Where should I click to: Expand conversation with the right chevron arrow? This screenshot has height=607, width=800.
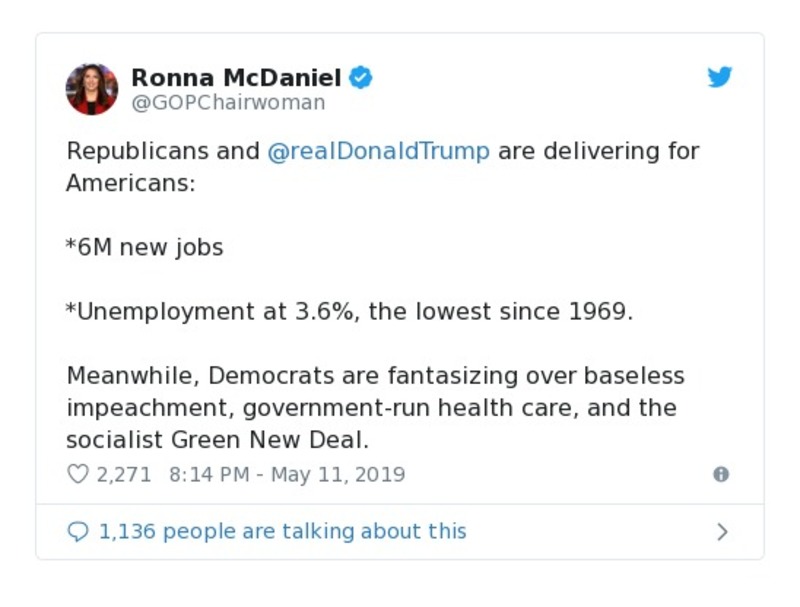[x=722, y=531]
